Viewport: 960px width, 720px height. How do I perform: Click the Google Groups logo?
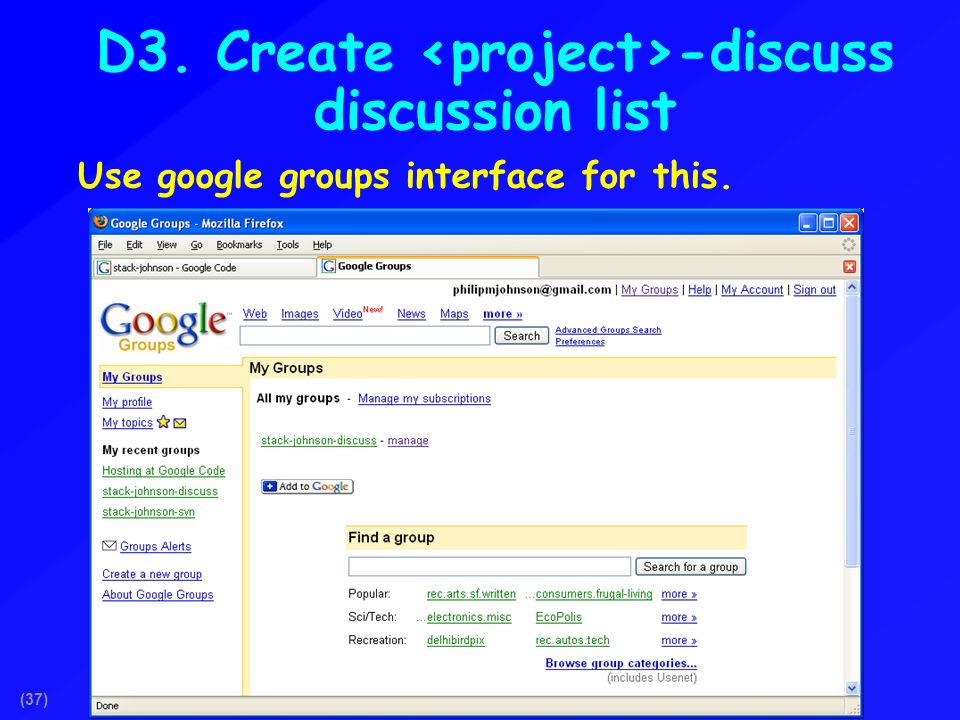click(164, 328)
